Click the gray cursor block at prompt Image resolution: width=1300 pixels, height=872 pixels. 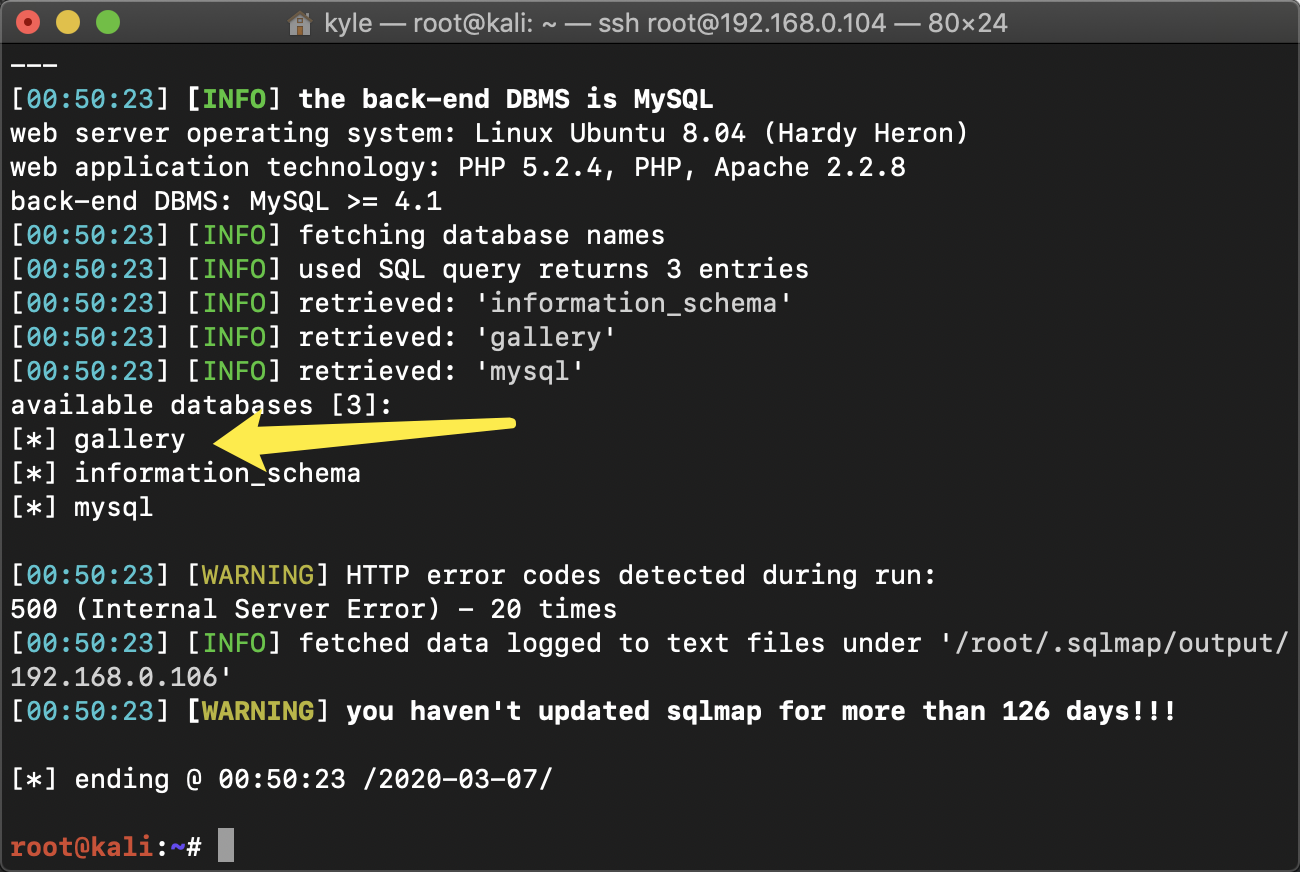[226, 845]
